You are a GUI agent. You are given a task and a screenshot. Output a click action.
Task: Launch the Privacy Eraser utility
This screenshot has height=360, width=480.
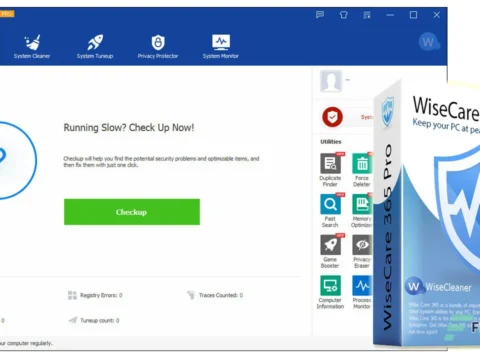362,251
